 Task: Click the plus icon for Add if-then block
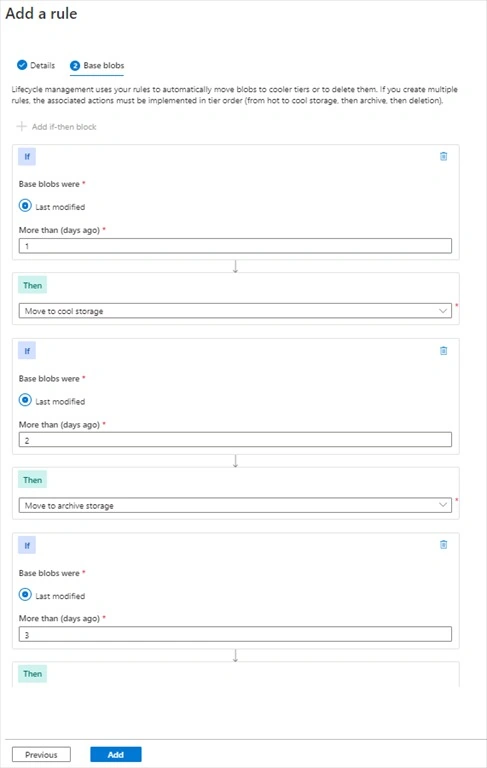(21, 126)
